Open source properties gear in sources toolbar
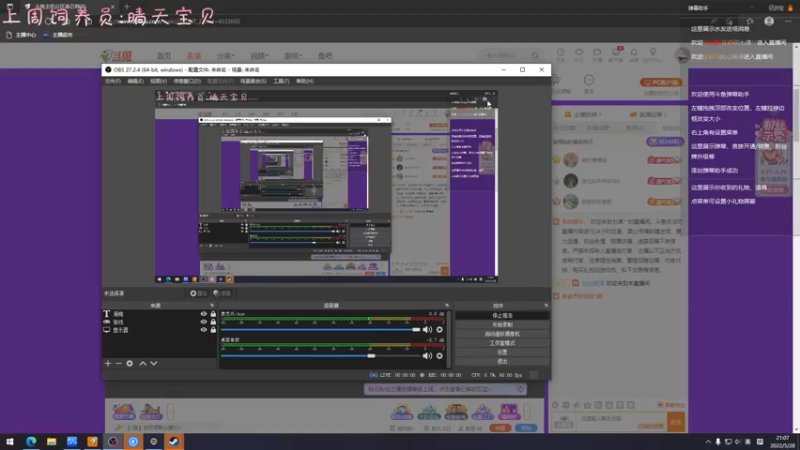This screenshot has height=450, width=800. pos(130,363)
